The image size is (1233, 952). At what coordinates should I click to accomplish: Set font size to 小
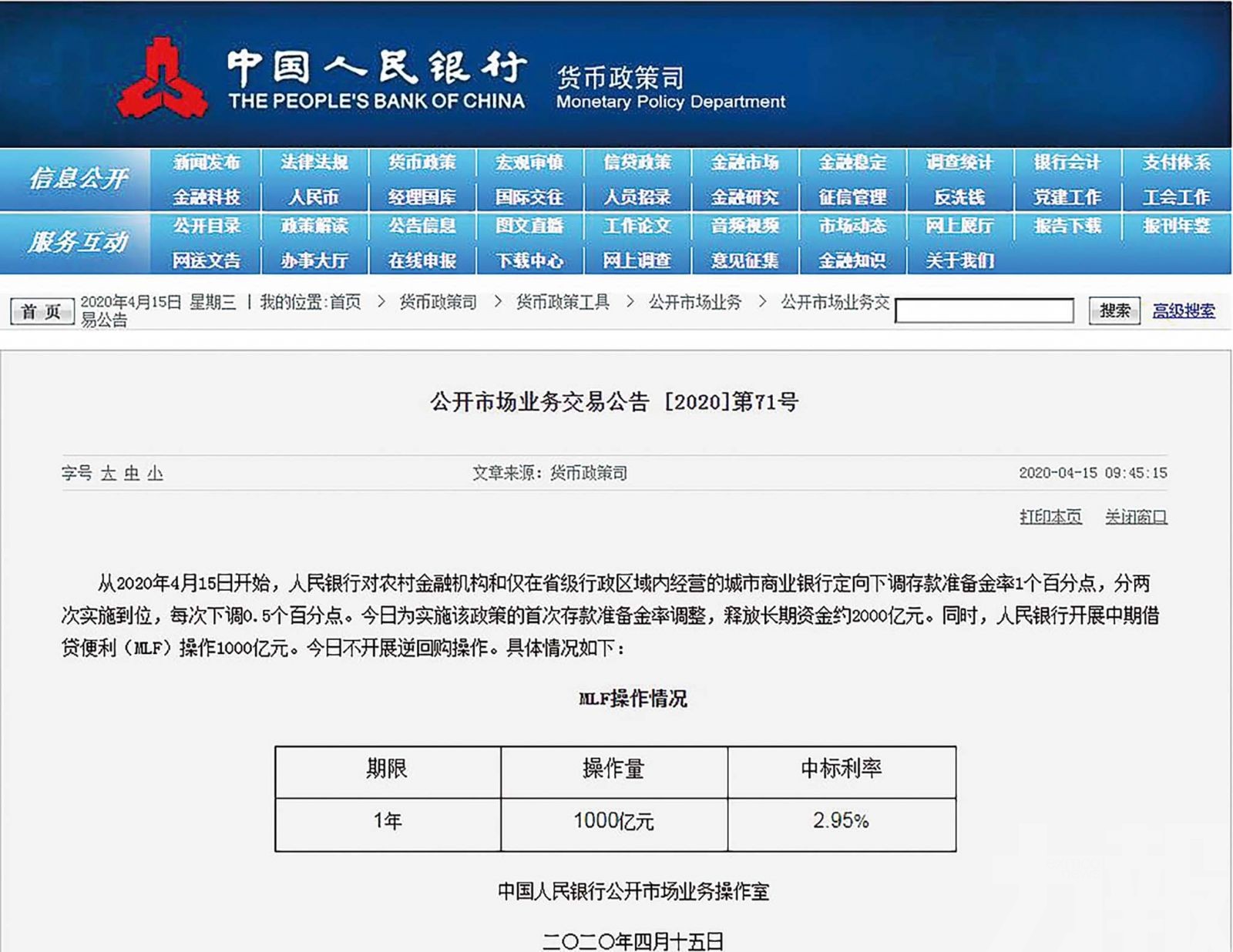coord(155,473)
